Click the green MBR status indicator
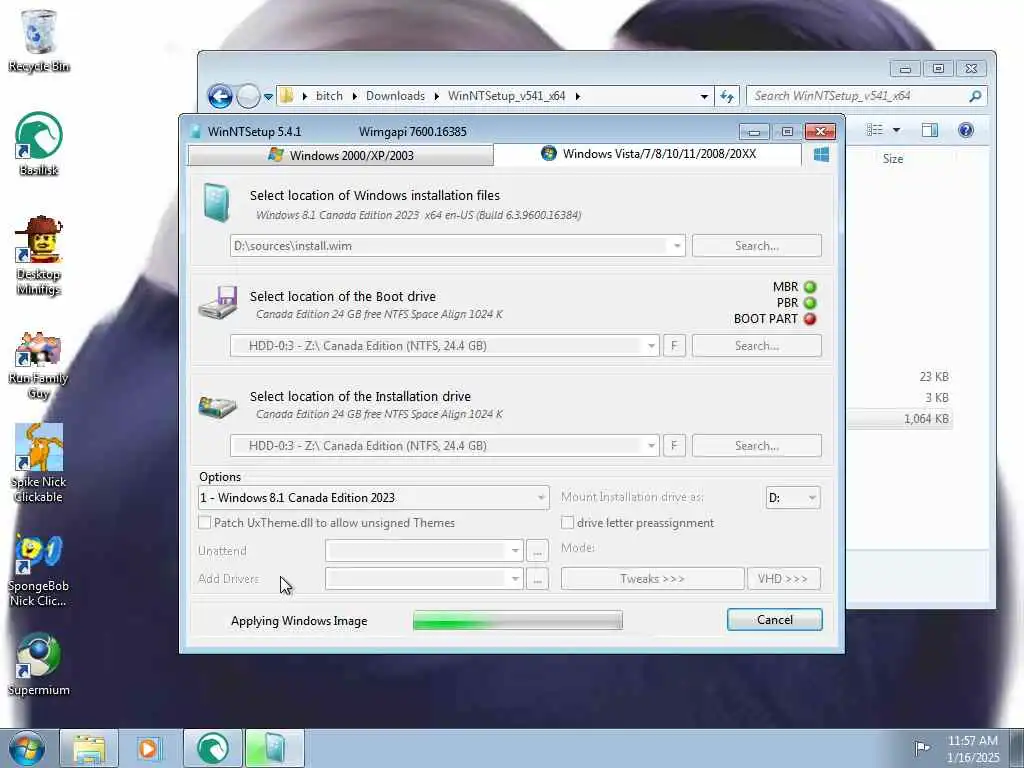 coord(810,287)
